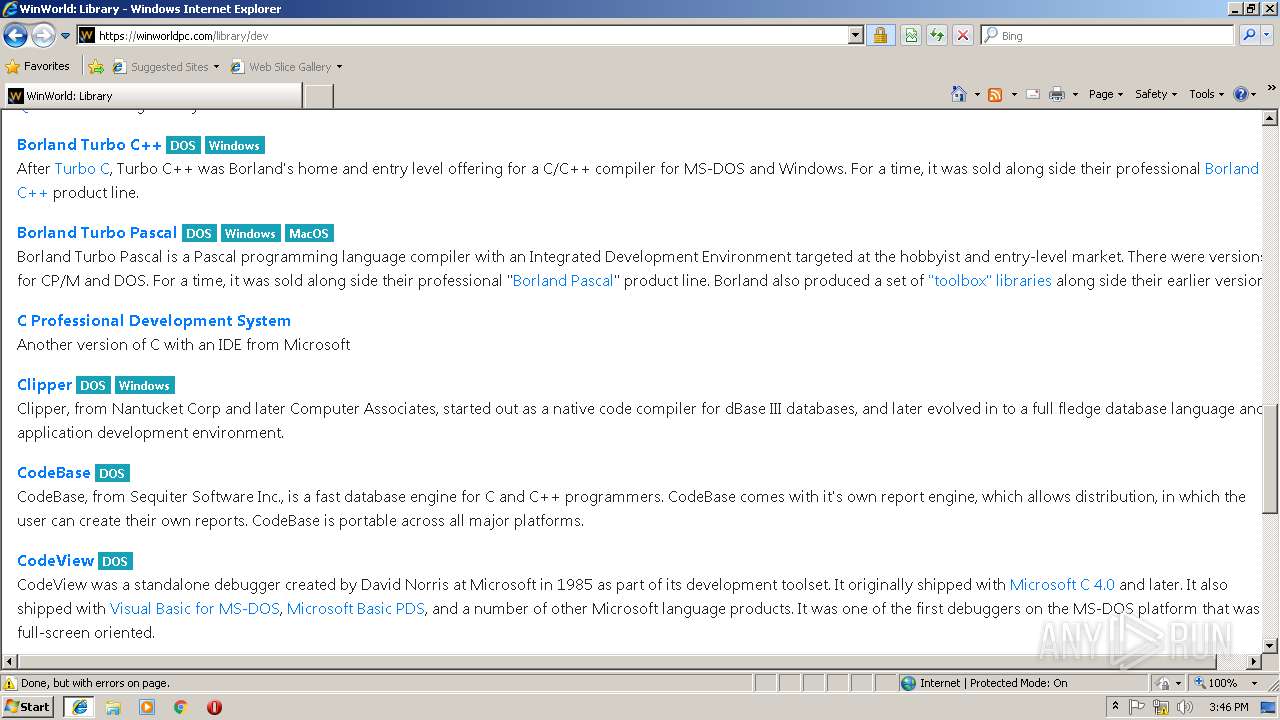The image size is (1280, 720).
Task: Click the Stop loading icon
Action: (x=963, y=35)
